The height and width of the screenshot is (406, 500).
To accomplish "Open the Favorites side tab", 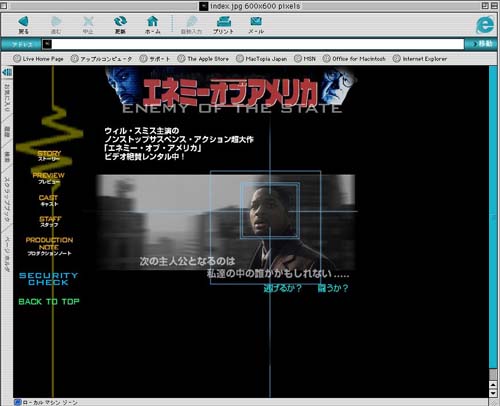I will pyautogui.click(x=7, y=97).
